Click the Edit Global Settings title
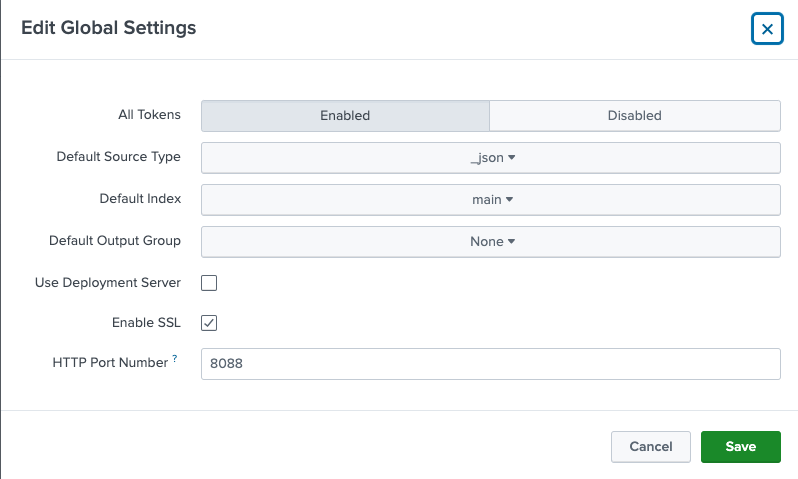 tap(109, 28)
